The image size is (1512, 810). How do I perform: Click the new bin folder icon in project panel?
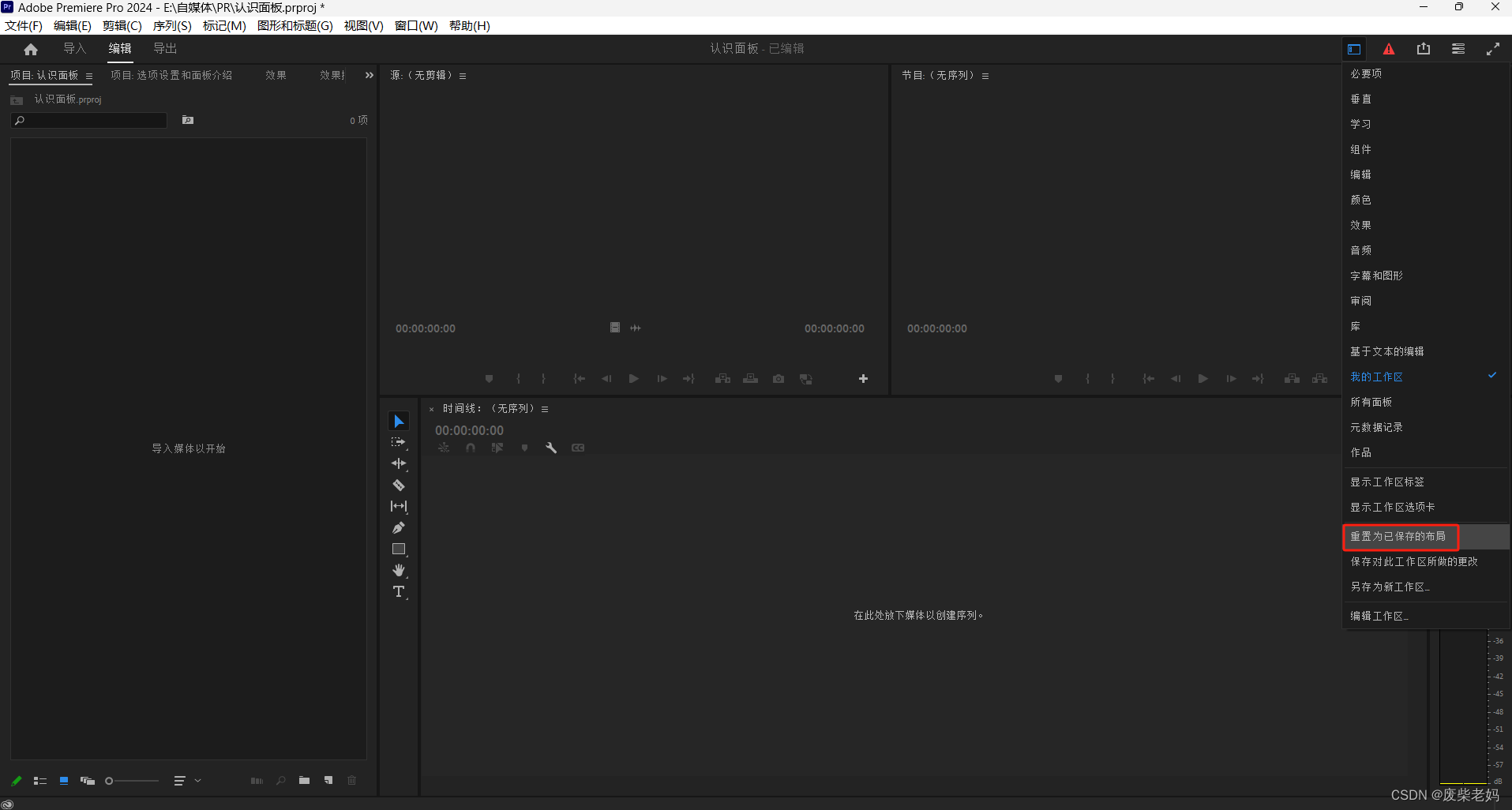point(304,781)
